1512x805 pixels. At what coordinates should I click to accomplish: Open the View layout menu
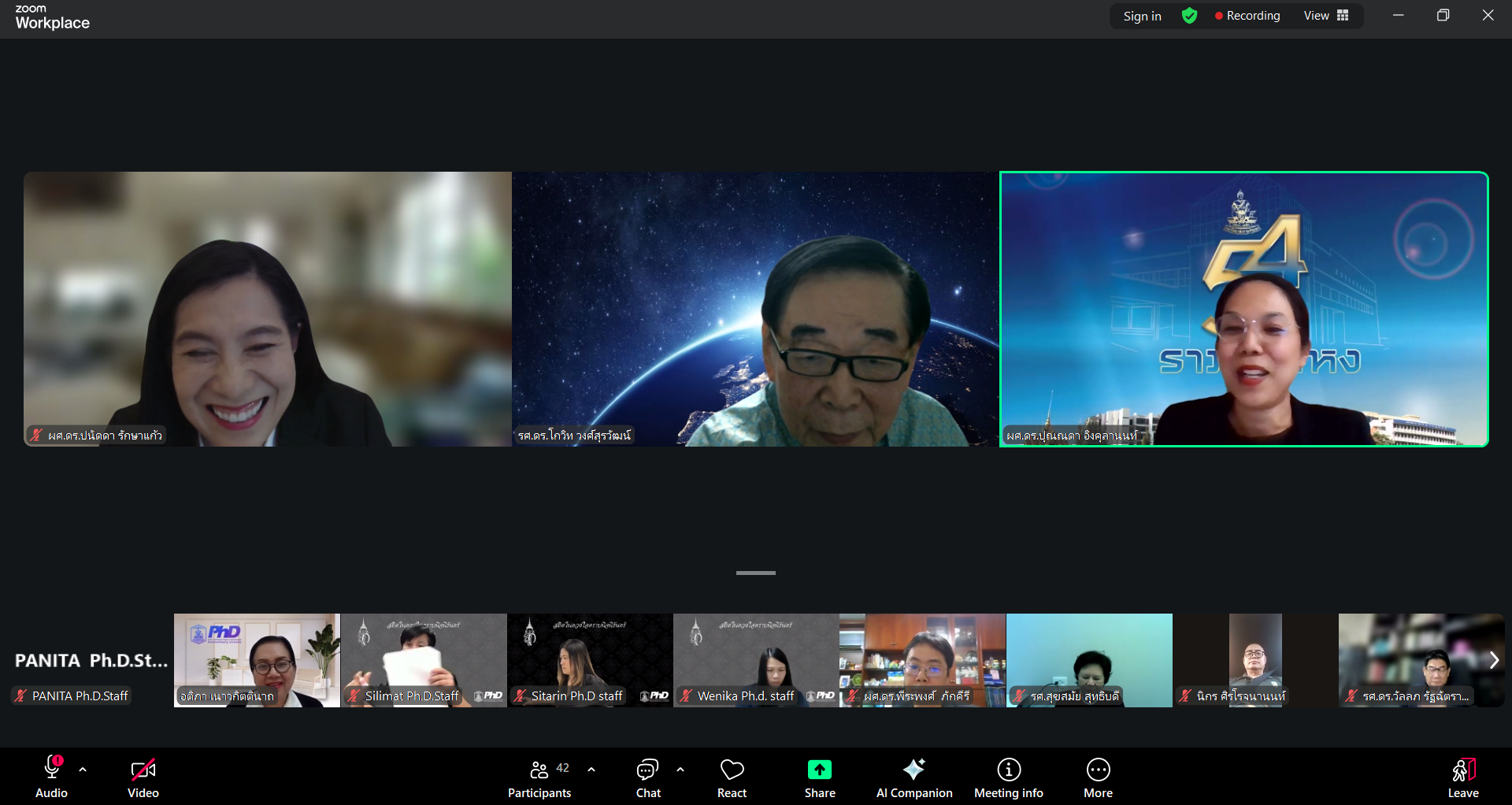tap(1326, 16)
